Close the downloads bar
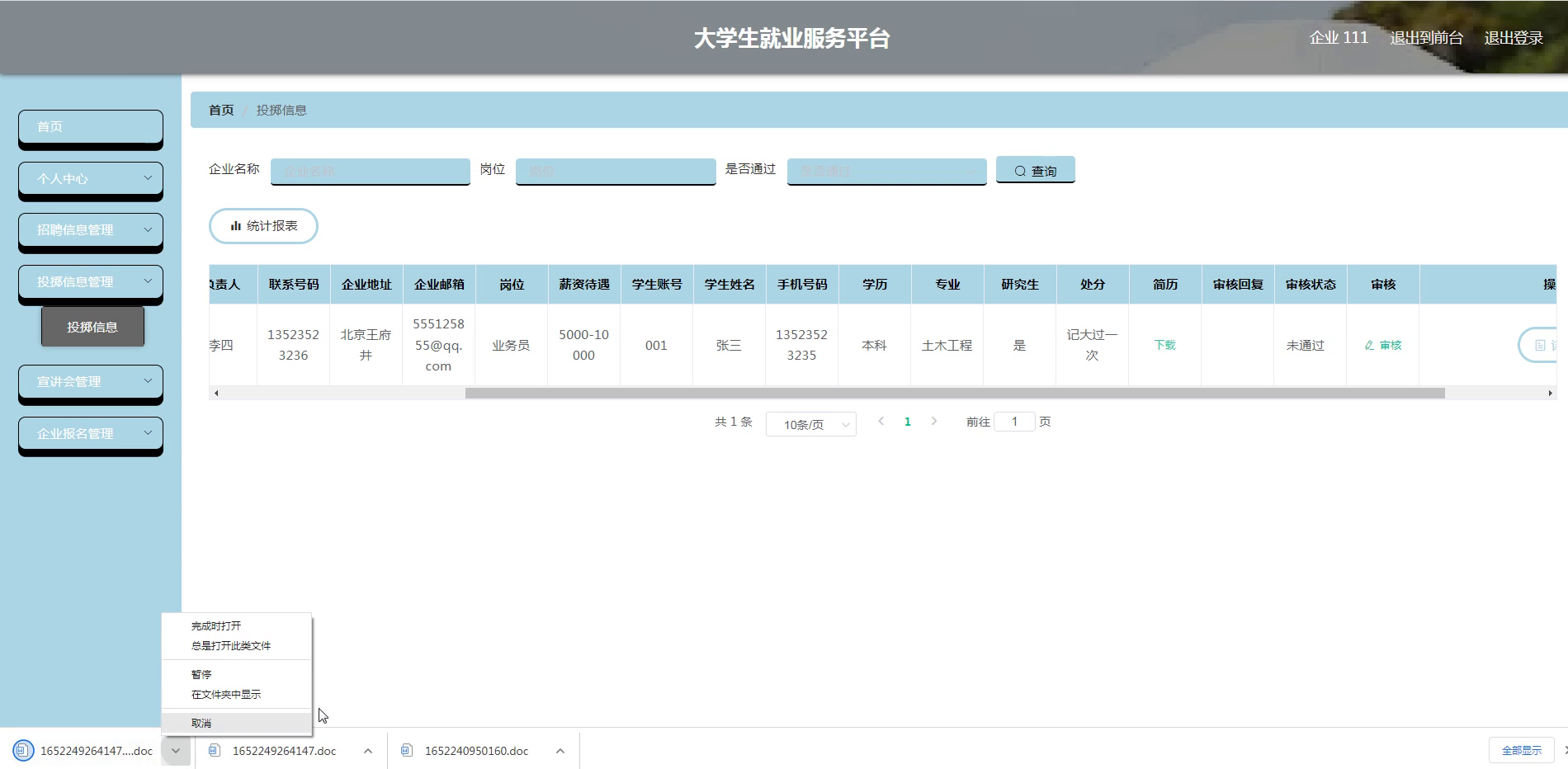The height and width of the screenshot is (769, 1568). point(1565,750)
